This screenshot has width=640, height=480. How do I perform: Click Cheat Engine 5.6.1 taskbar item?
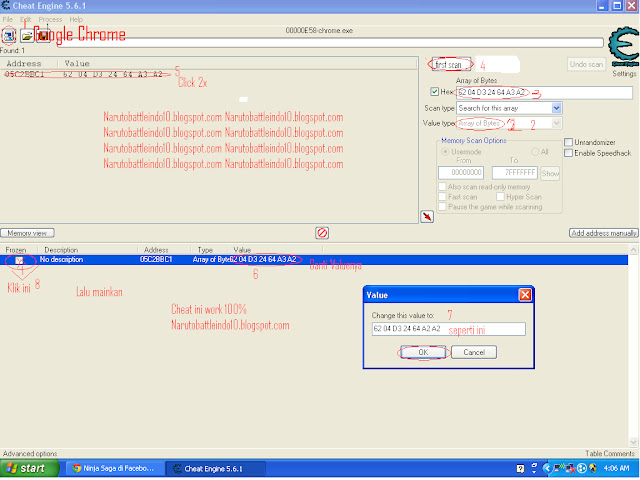(216, 469)
